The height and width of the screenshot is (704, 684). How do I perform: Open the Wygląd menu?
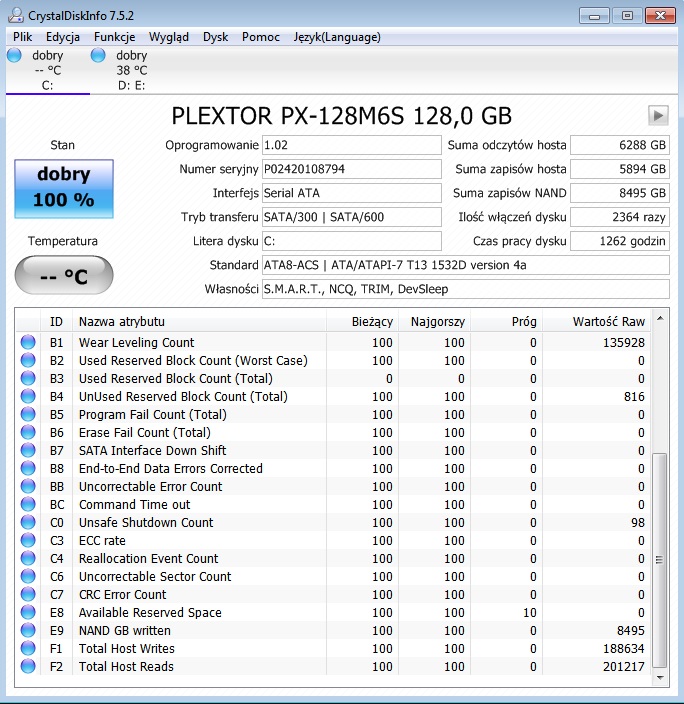pyautogui.click(x=169, y=37)
